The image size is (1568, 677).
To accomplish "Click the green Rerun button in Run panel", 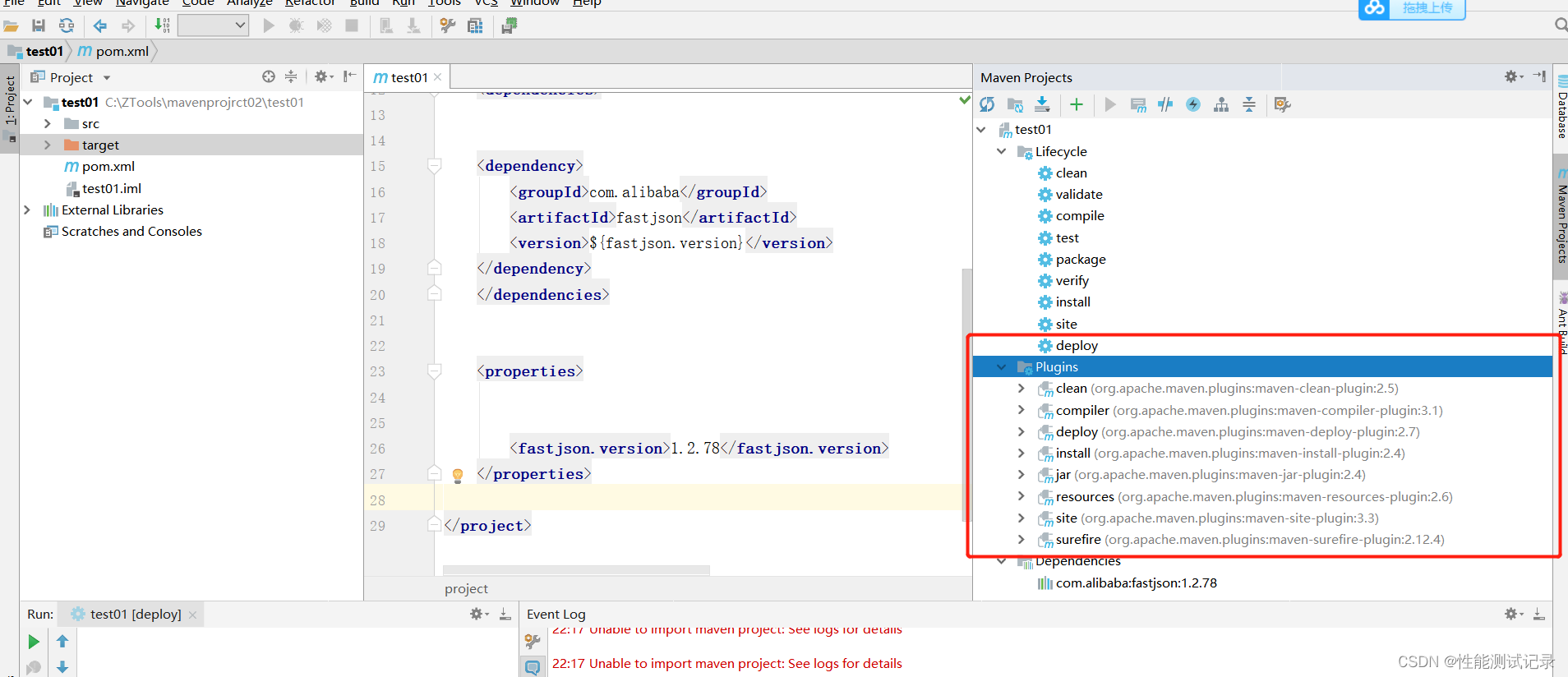I will (34, 642).
